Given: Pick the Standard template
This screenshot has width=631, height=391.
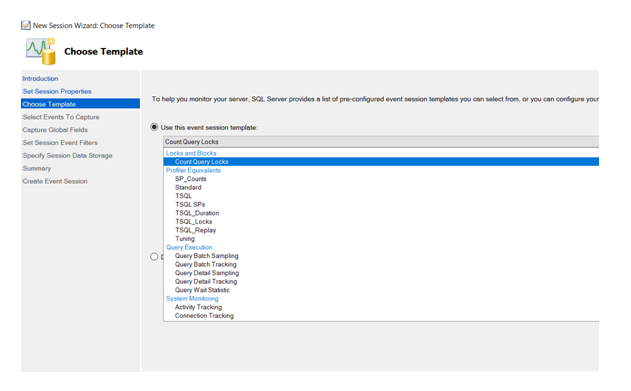Looking at the screenshot, I should [188, 187].
